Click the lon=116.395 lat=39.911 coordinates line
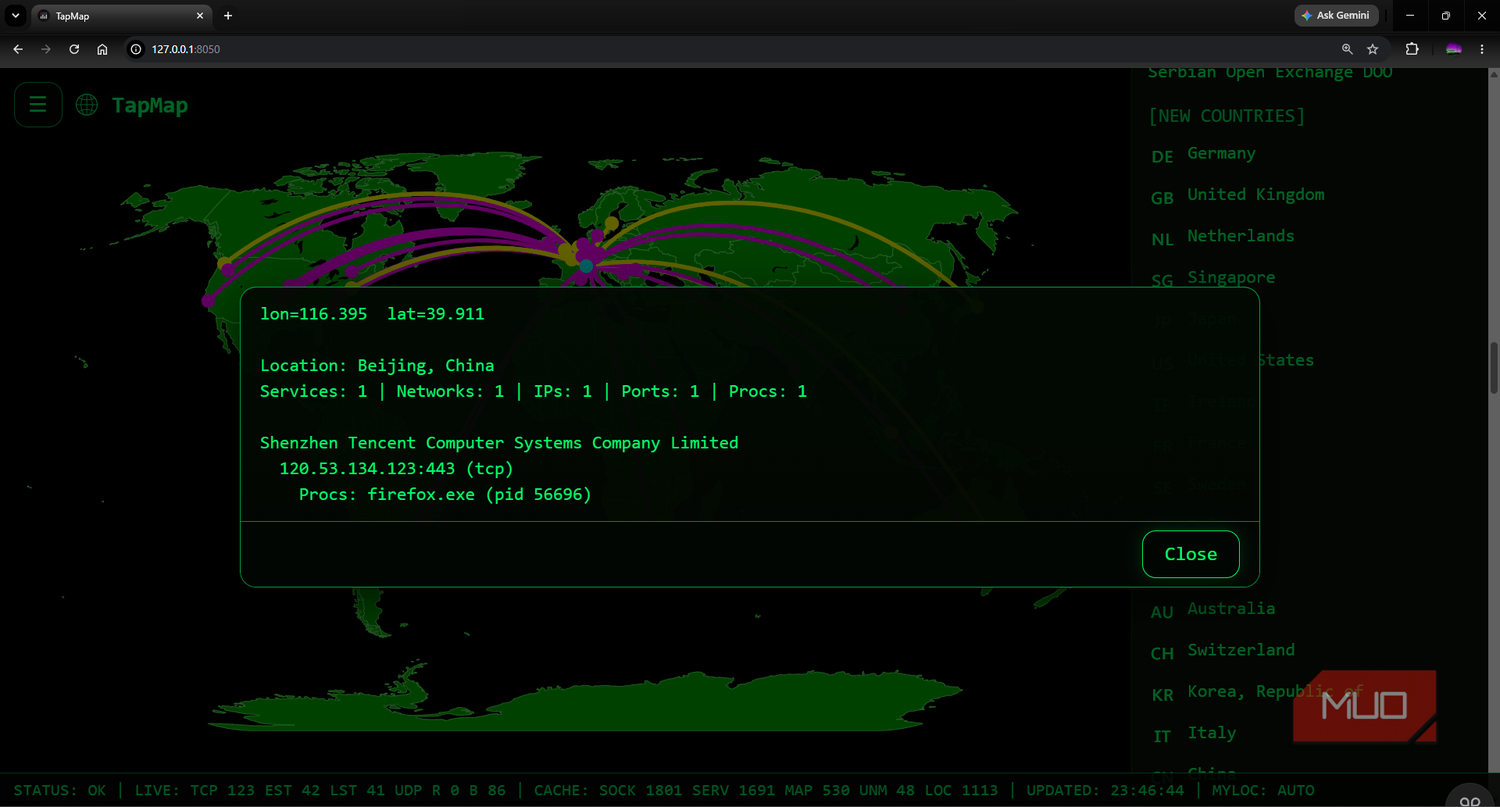The image size is (1500, 807). pyautogui.click(x=372, y=314)
